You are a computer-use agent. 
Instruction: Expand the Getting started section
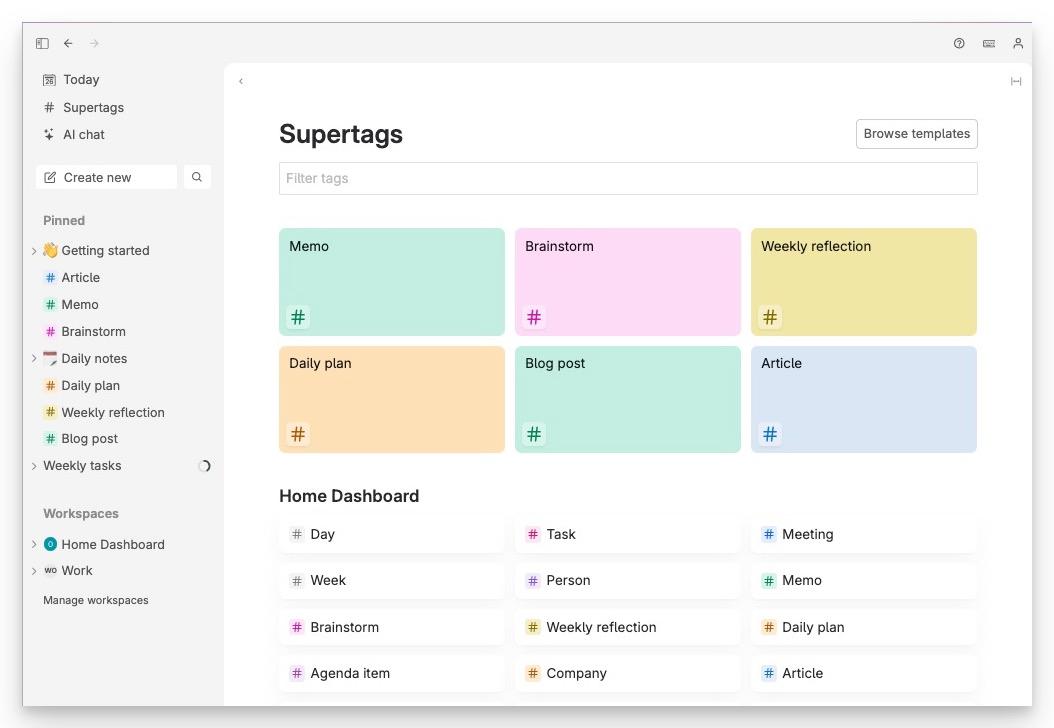tap(34, 250)
